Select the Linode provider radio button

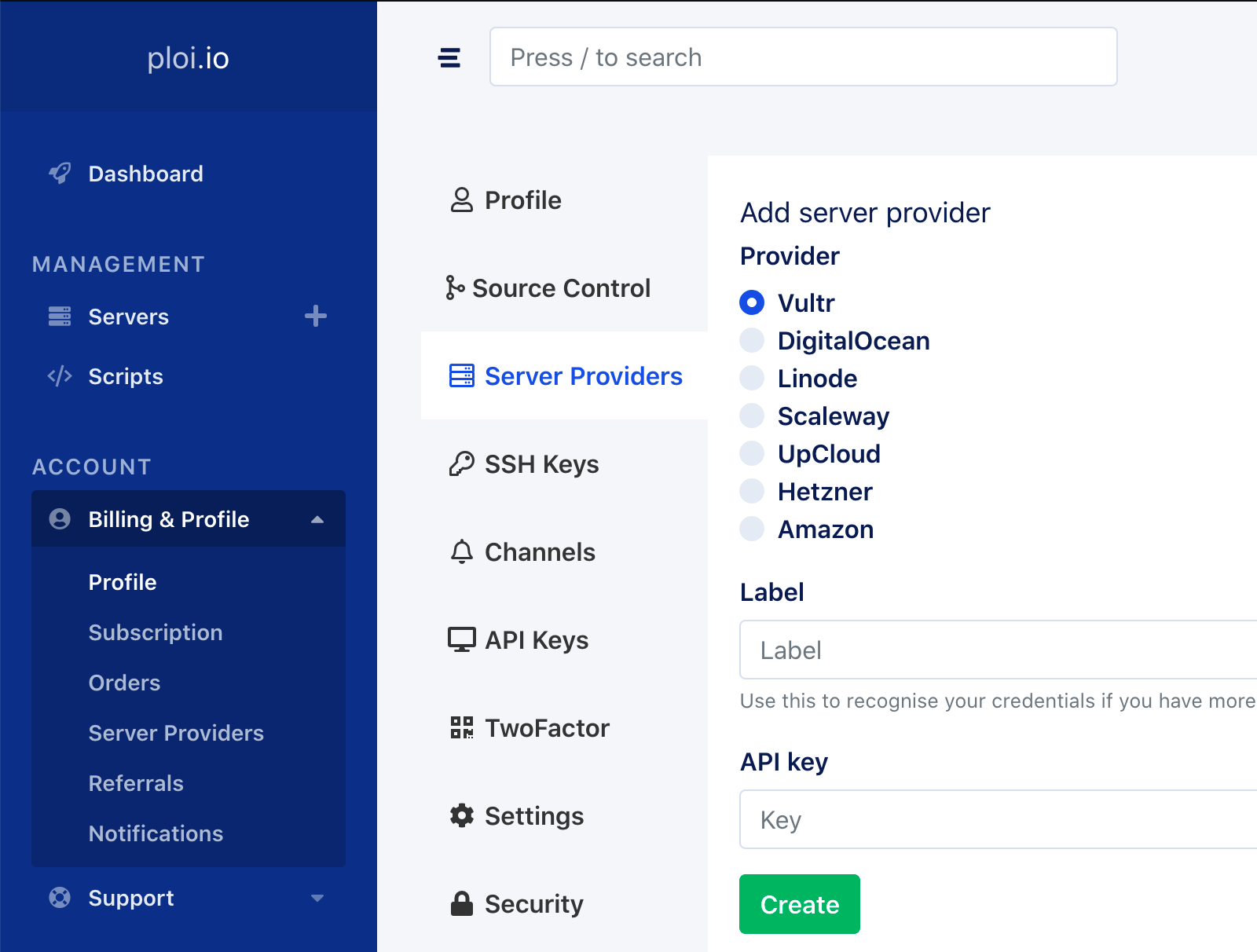pyautogui.click(x=752, y=378)
